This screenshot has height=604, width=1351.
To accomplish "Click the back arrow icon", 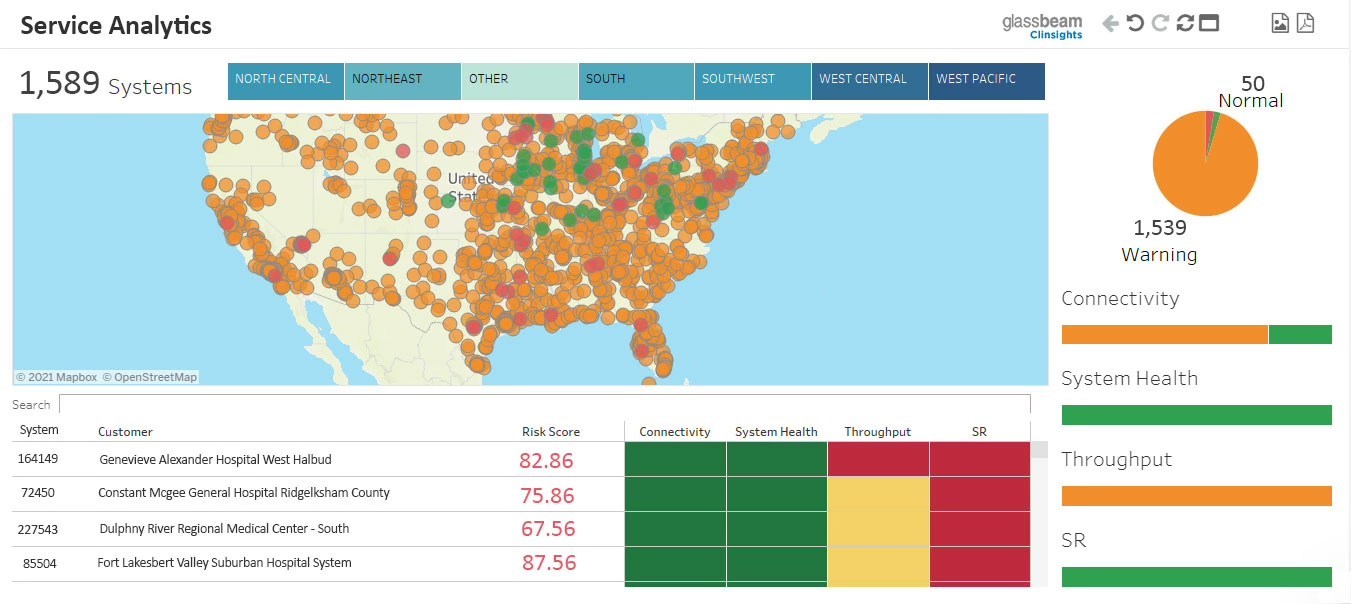I will click(x=1110, y=23).
